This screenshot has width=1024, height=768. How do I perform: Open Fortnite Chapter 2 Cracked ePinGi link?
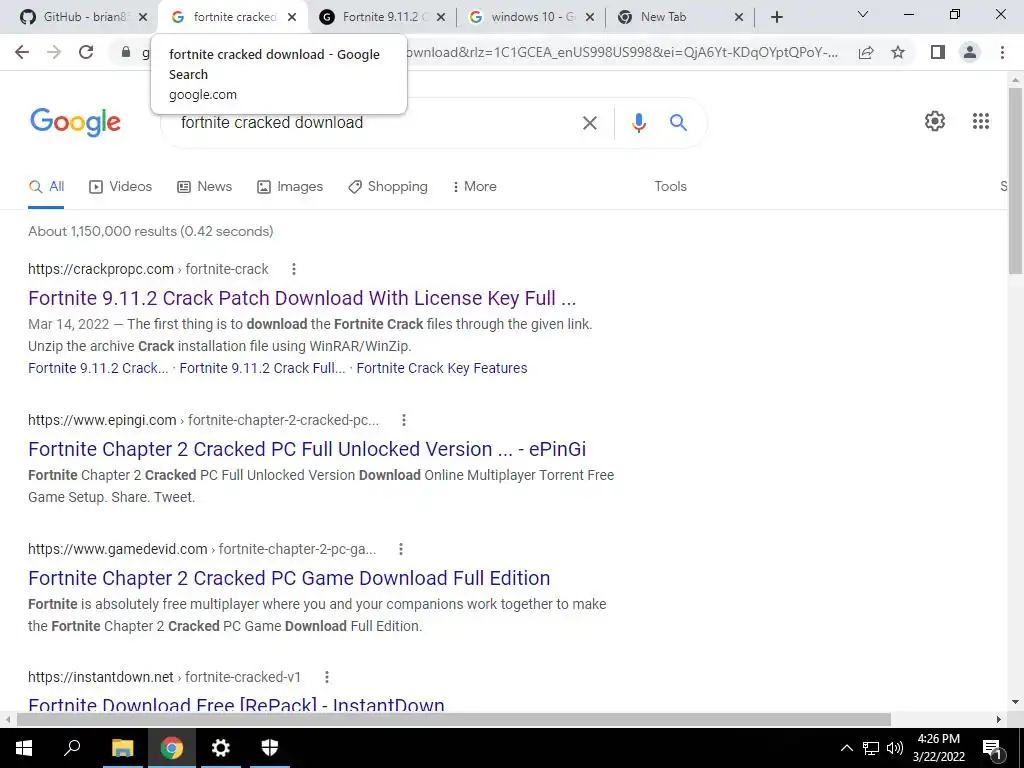pyautogui.click(x=307, y=449)
